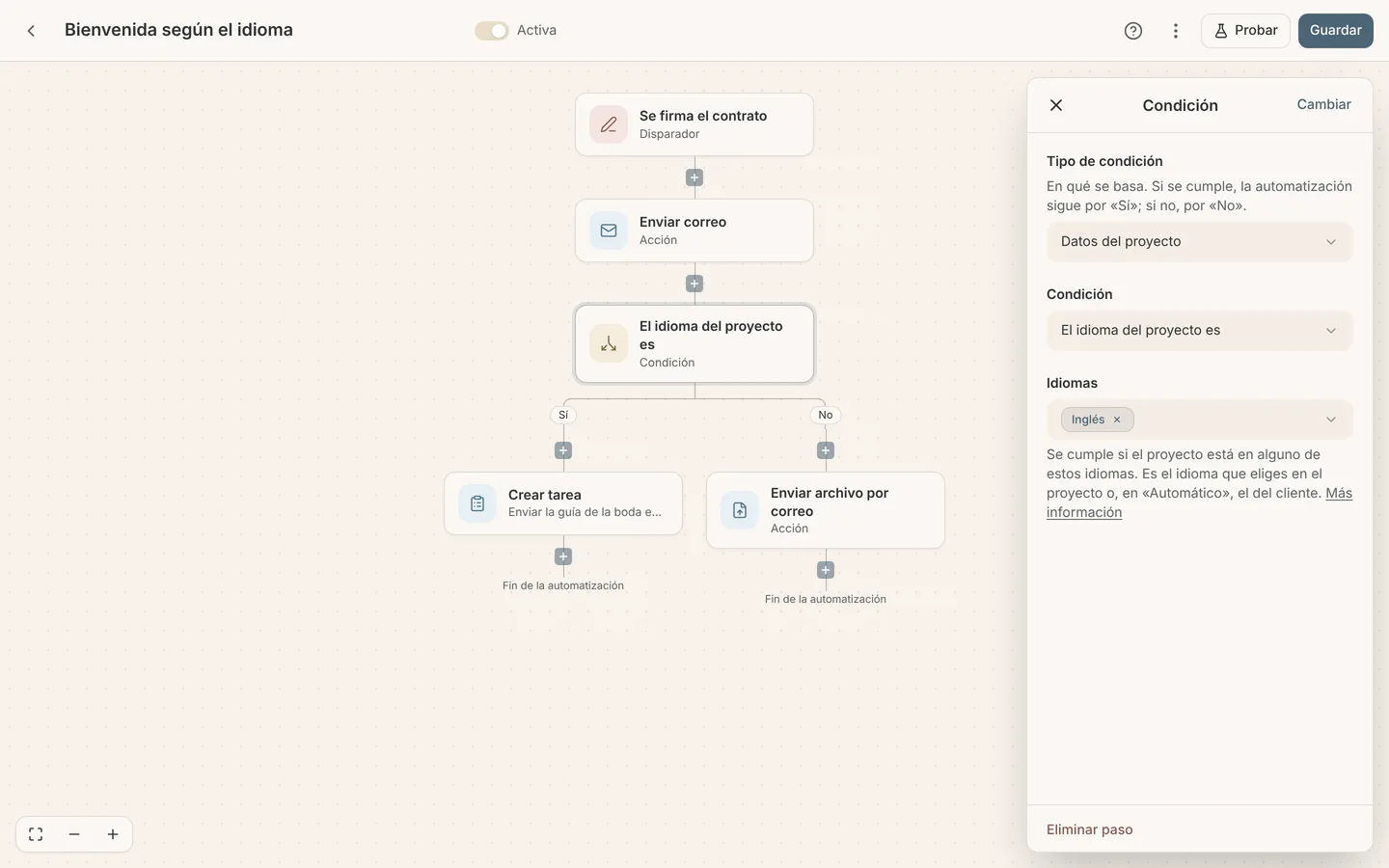Click the Probar button
The height and width of the screenshot is (868, 1389).
1245,31
